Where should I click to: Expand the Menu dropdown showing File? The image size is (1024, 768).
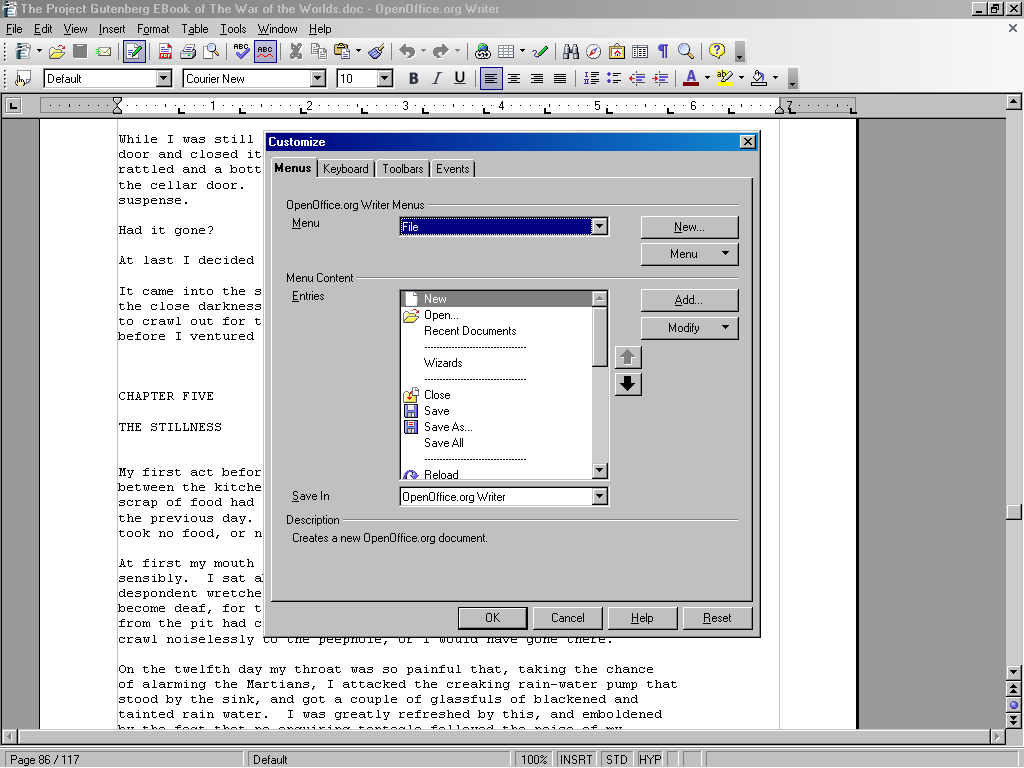click(x=599, y=227)
